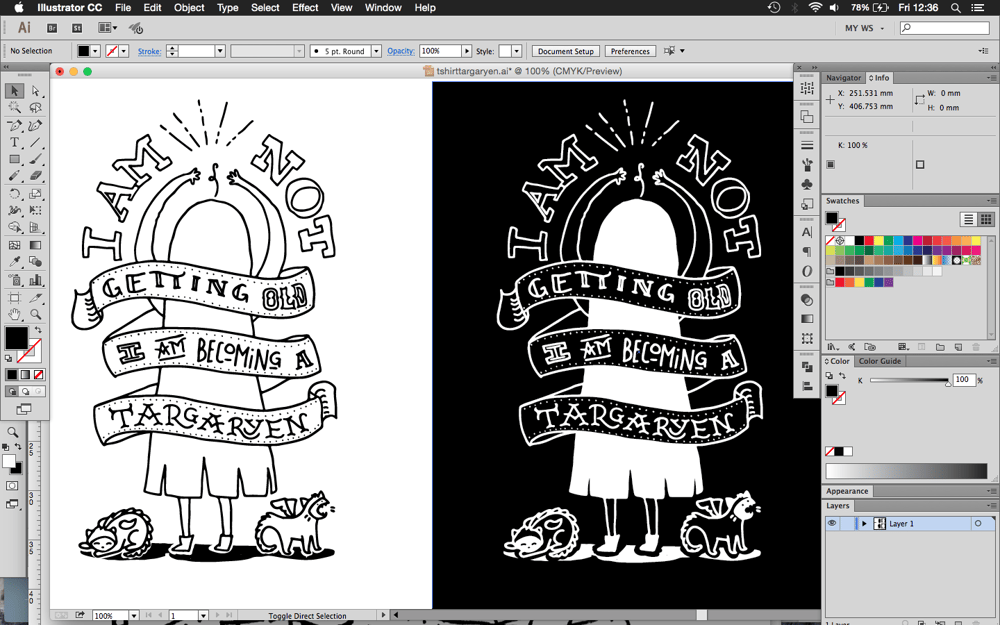Screen dimensions: 1000x625
Task: Open the 5 pt. Round brush dropdown
Action: [x=376, y=51]
